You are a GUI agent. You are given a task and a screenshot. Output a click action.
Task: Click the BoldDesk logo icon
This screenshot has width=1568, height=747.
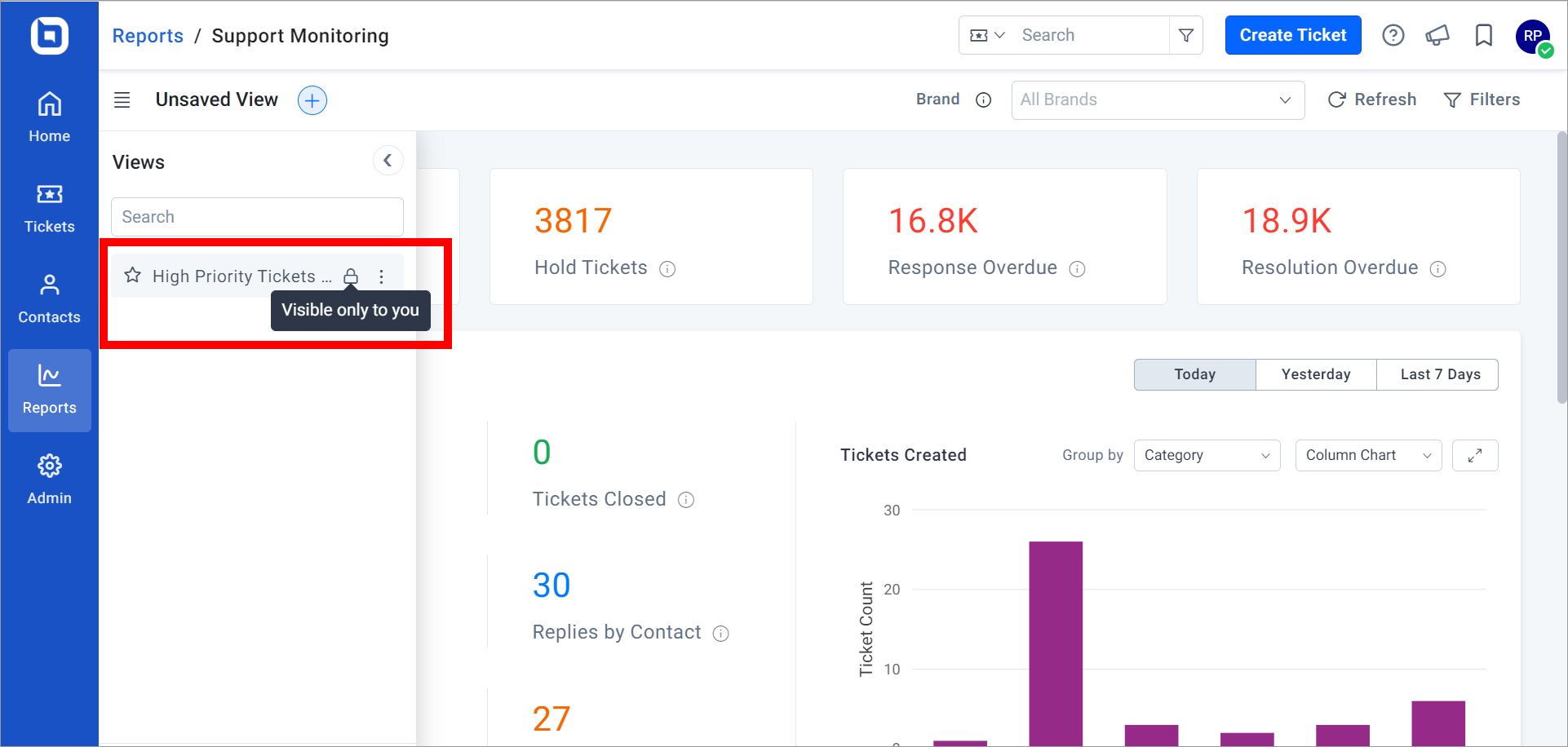click(49, 36)
